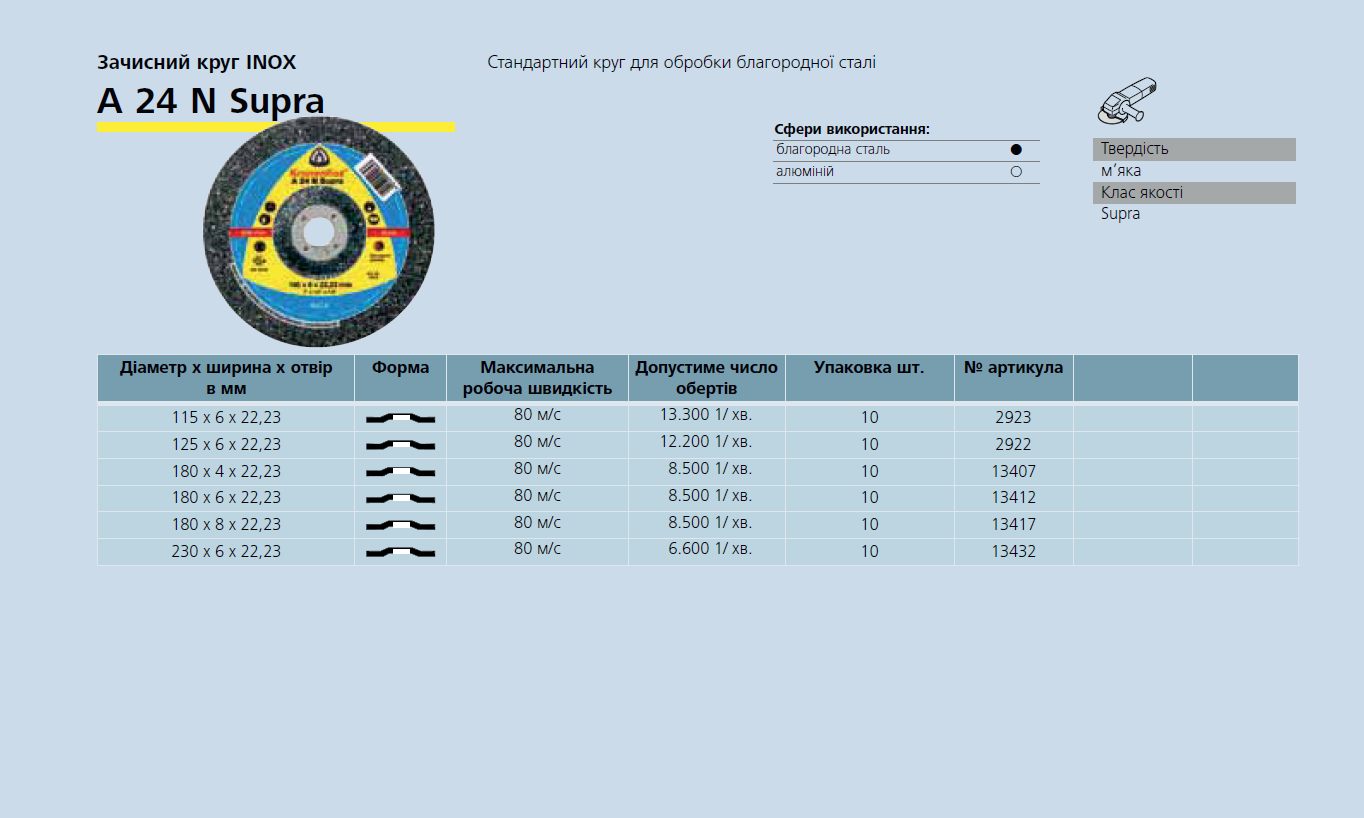Click the 'Максимальна робоча швидкість' column header
This screenshot has height=818, width=1364.
[537, 378]
